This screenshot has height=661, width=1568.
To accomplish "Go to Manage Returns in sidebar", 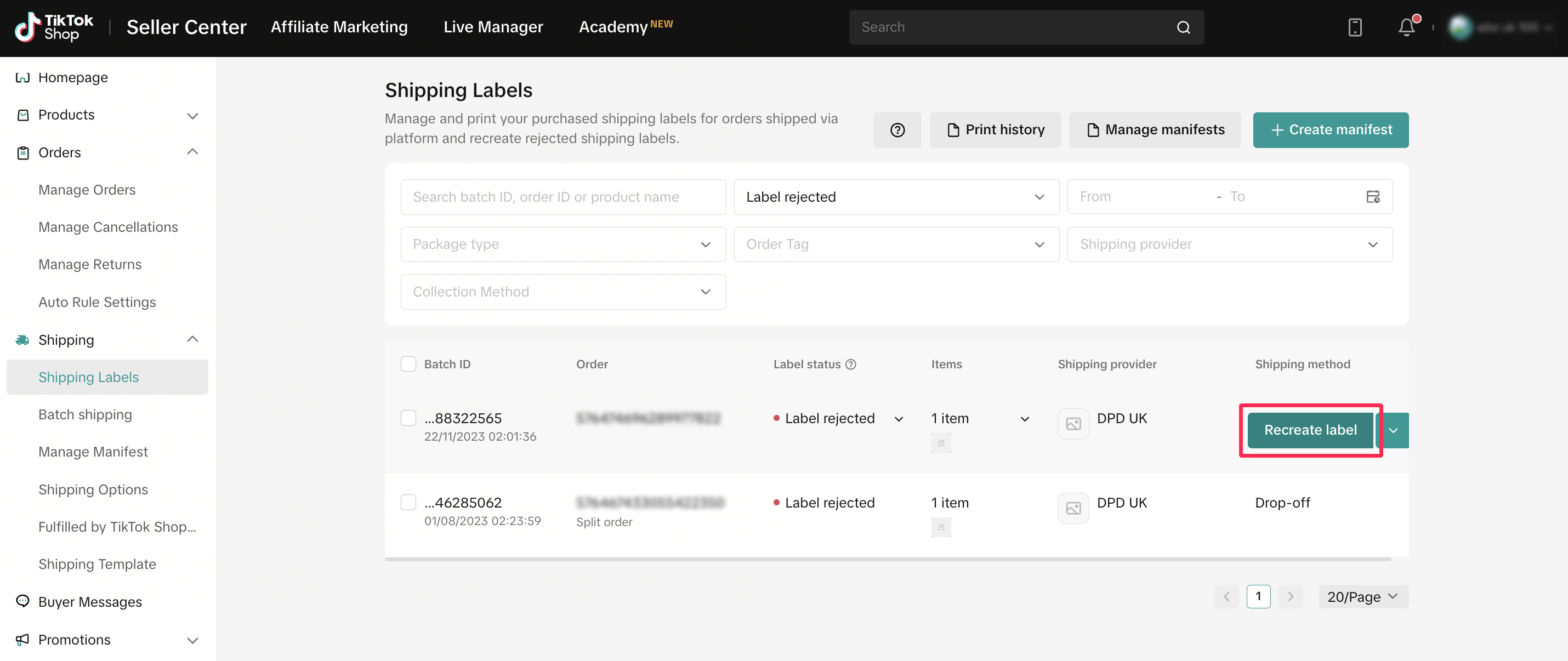I will tap(89, 264).
